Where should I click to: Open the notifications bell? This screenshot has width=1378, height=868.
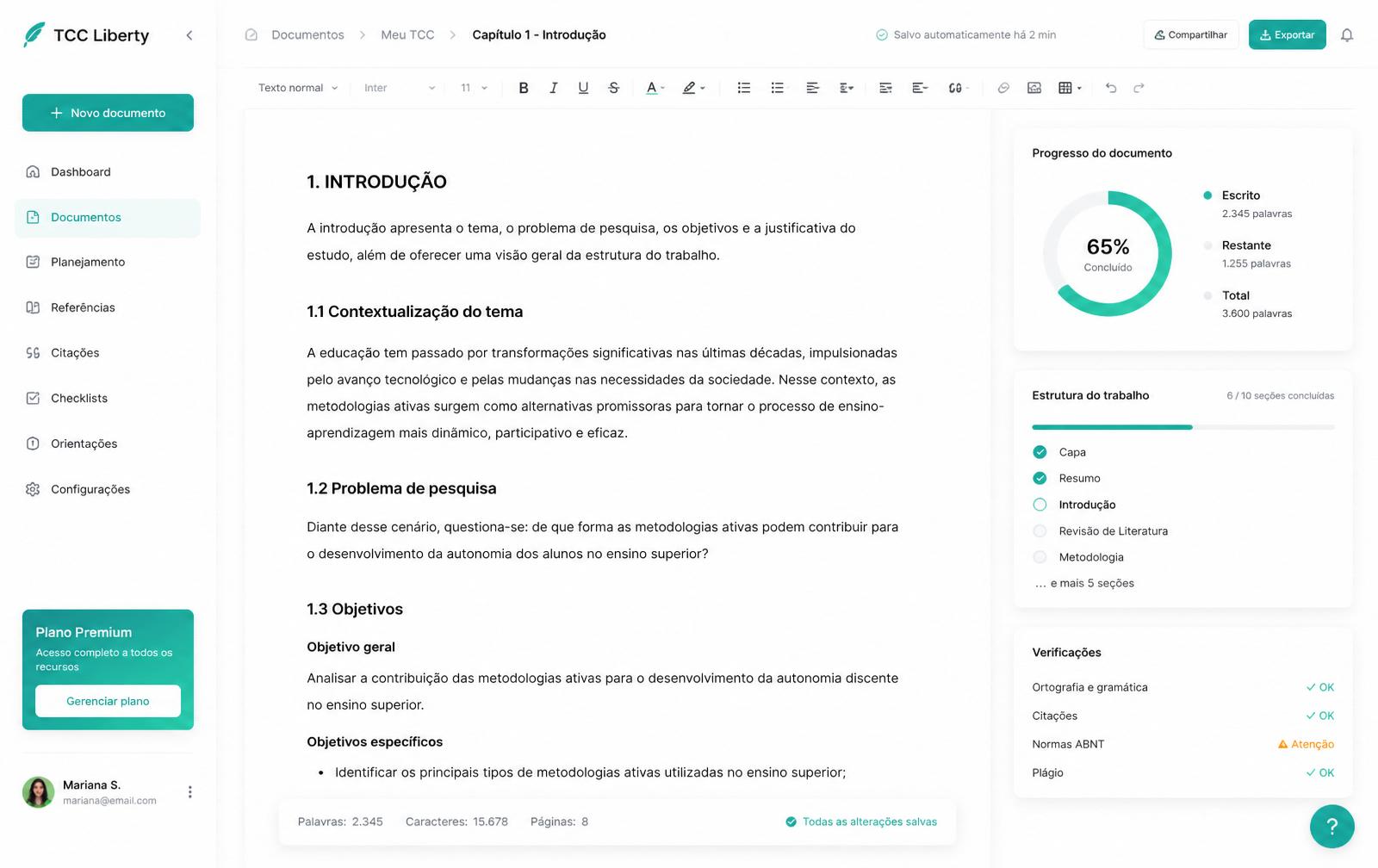pyautogui.click(x=1347, y=35)
